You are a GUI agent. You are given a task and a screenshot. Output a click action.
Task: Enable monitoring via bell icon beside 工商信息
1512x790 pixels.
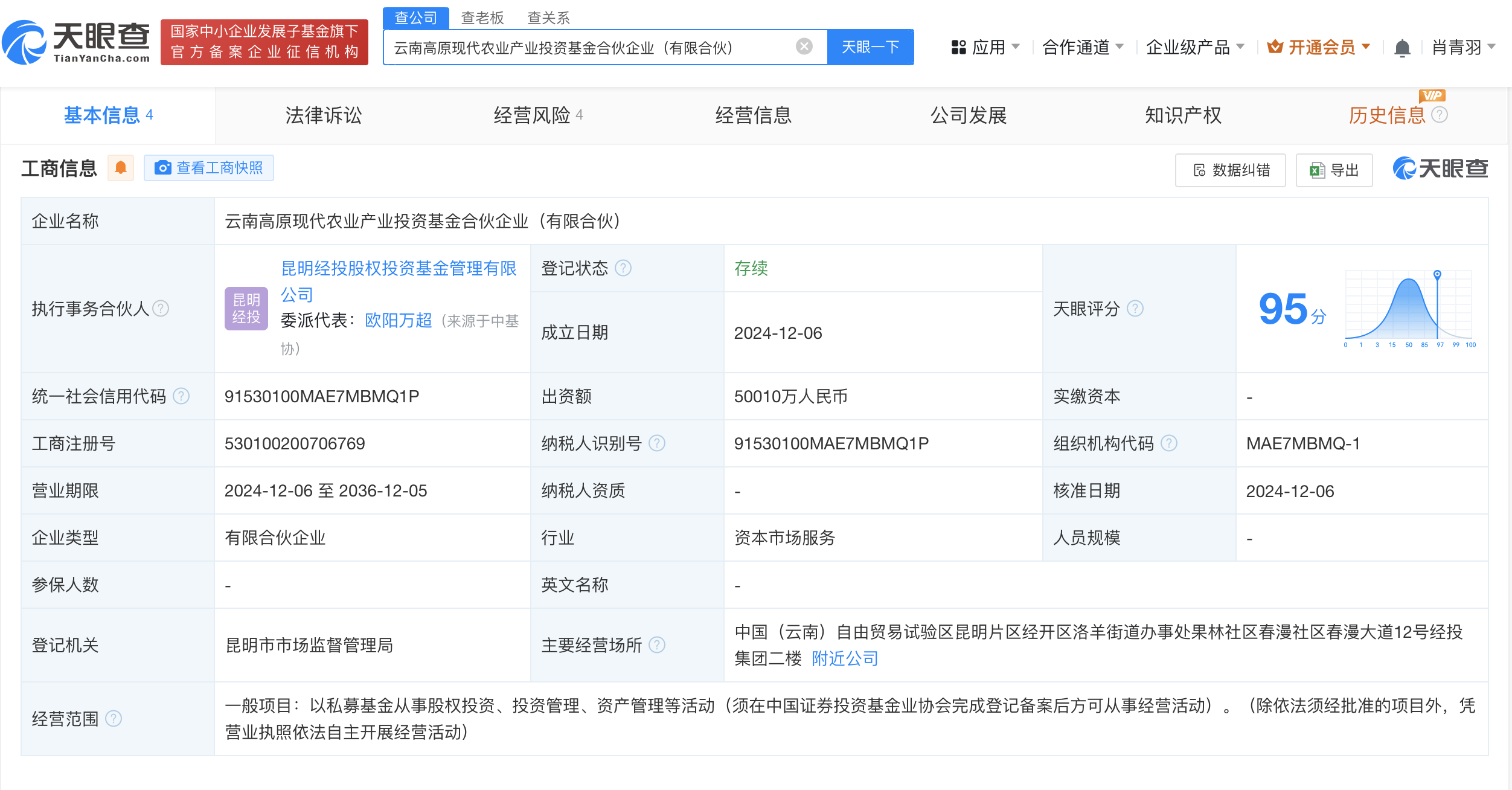tap(121, 168)
